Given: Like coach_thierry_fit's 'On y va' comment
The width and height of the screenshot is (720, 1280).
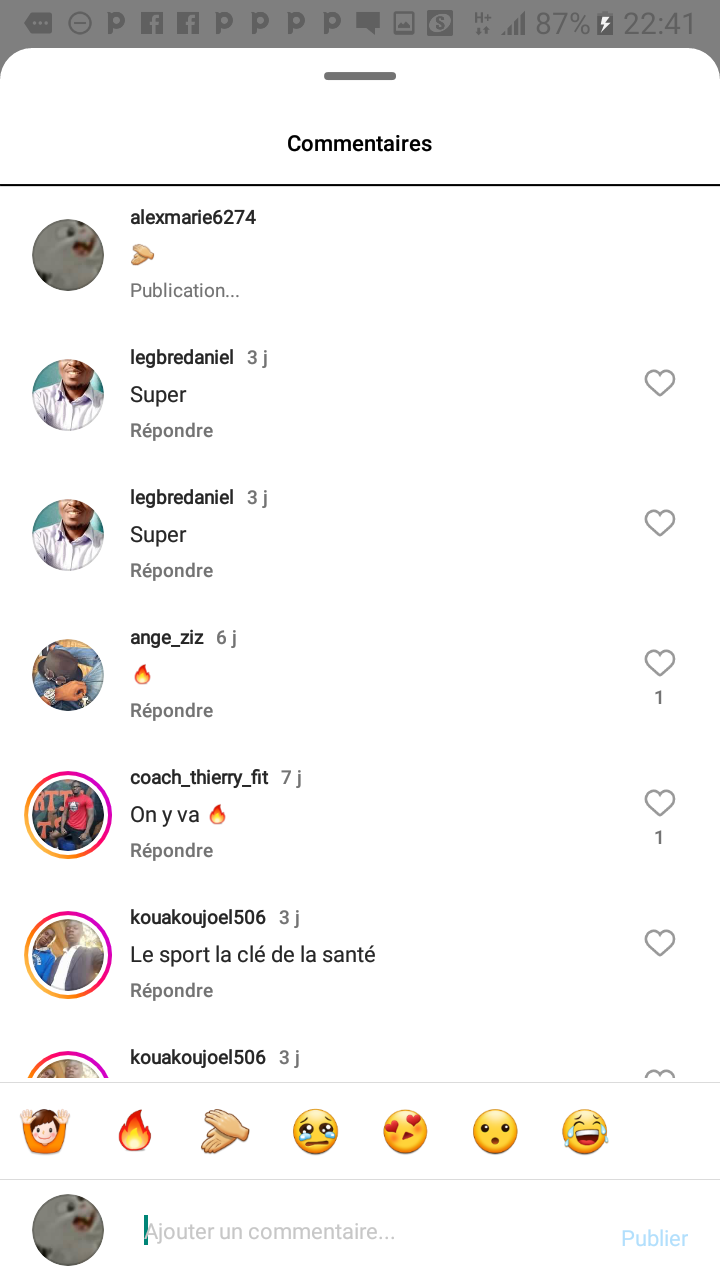Looking at the screenshot, I should coord(659,803).
